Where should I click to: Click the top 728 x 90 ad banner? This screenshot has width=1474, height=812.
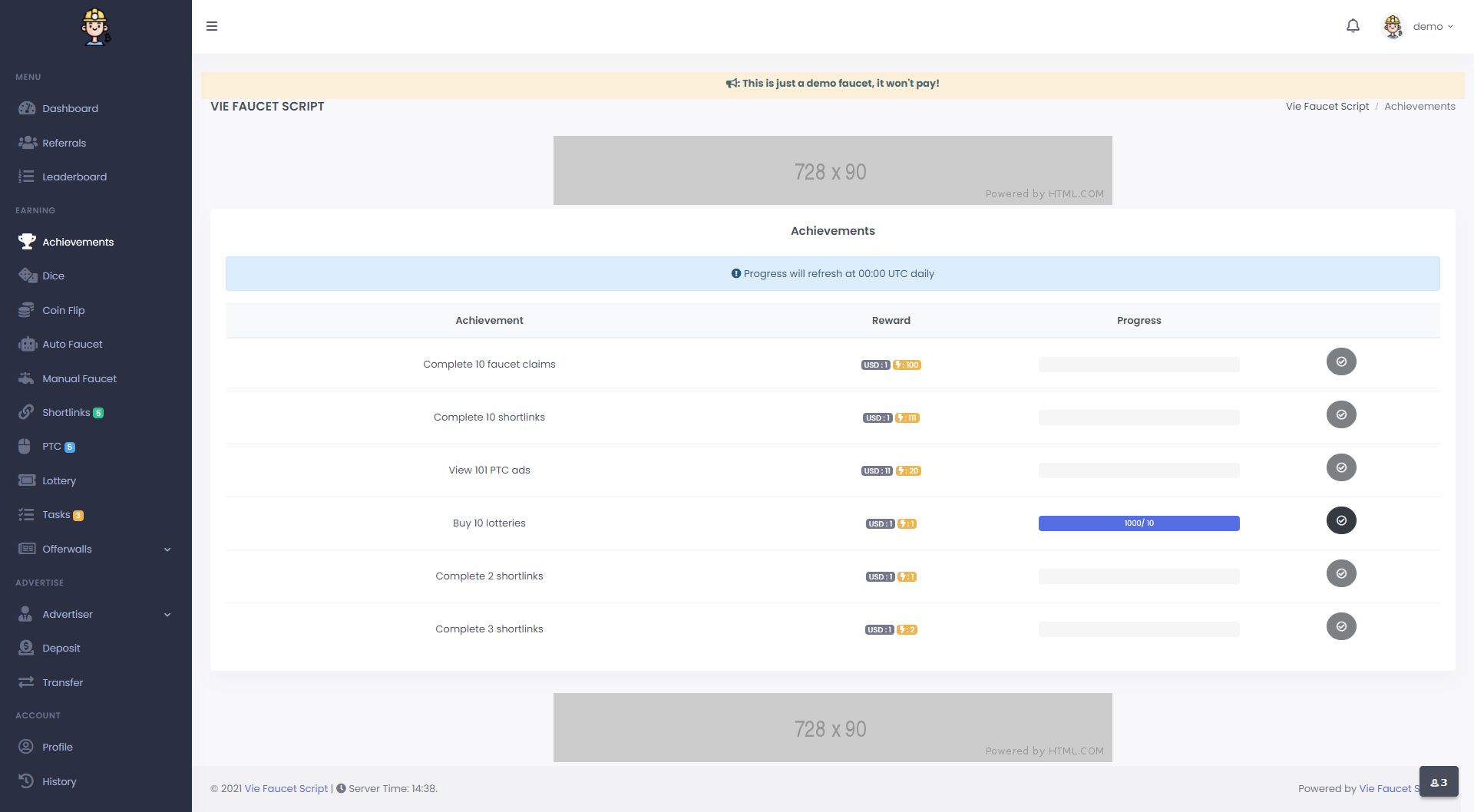tap(832, 170)
